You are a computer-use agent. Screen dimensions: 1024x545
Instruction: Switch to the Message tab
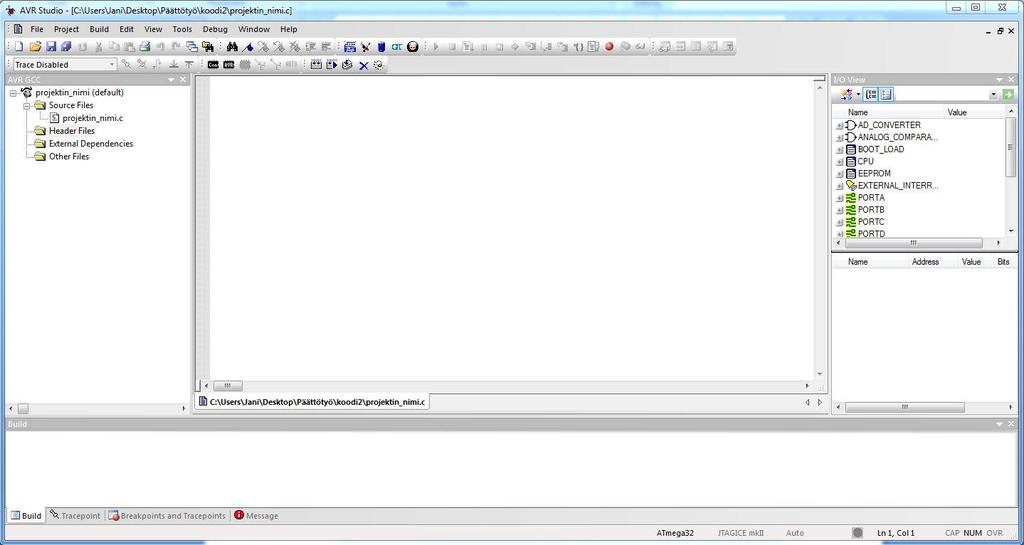tap(256, 516)
